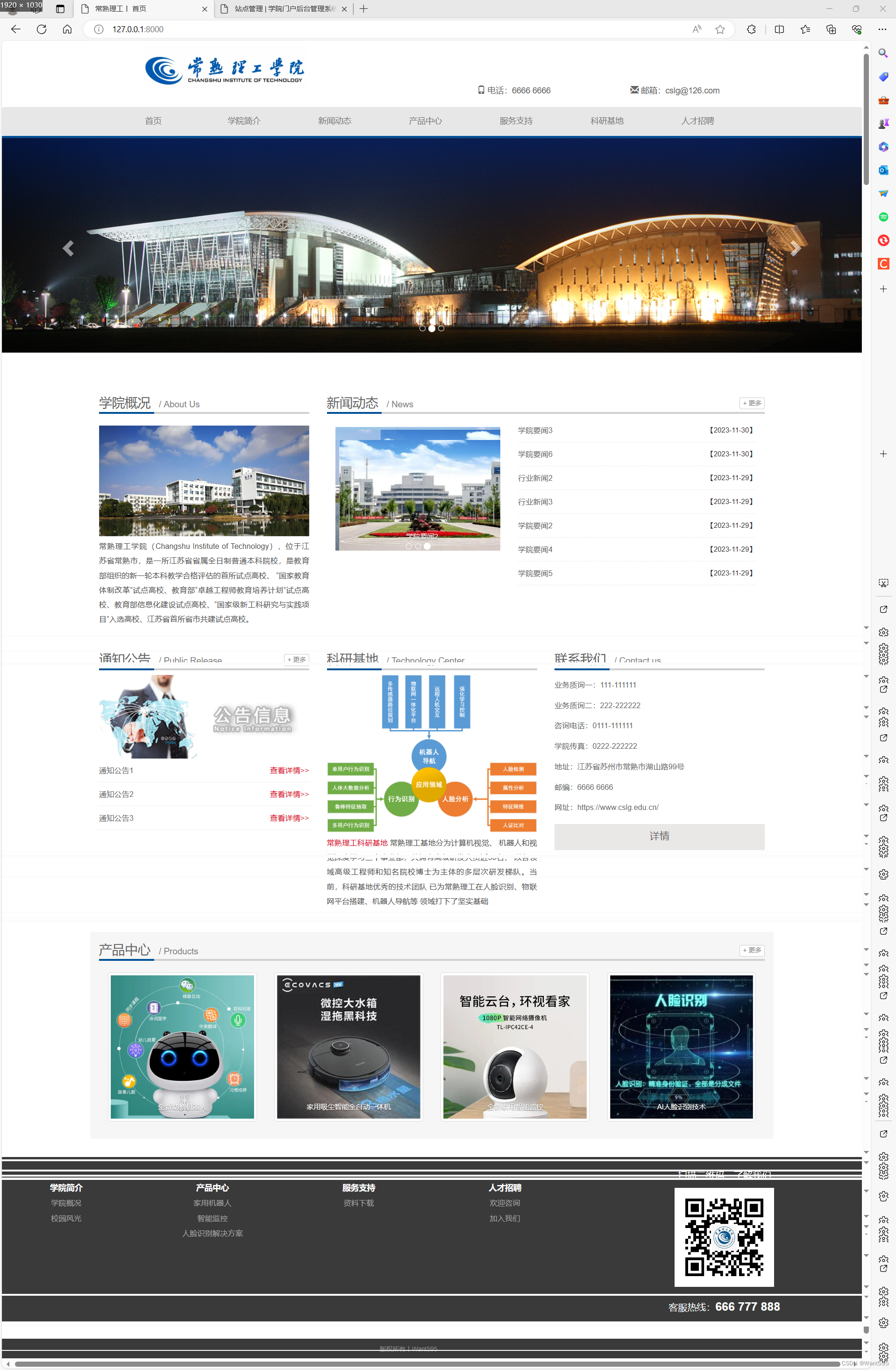The height and width of the screenshot is (1370, 896).
Task: Go to 首页 in navigation bar
Action: (x=153, y=121)
